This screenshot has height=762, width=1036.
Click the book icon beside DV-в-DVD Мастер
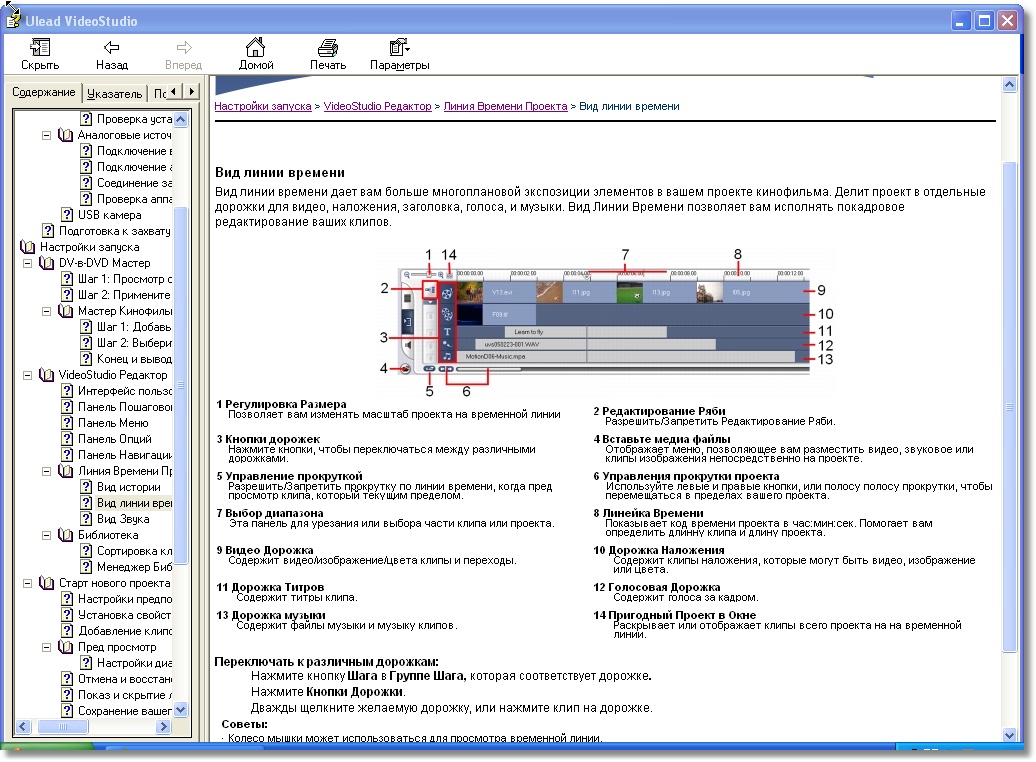click(47, 263)
